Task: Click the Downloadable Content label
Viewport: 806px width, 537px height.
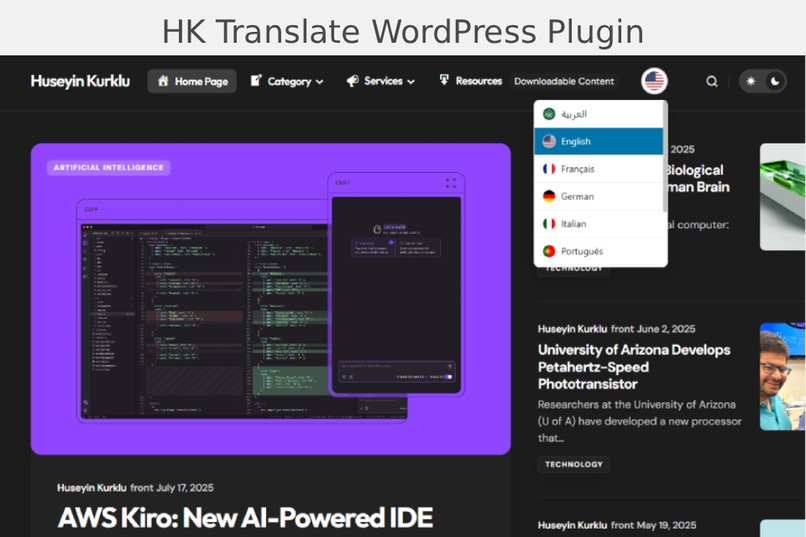Action: (564, 81)
